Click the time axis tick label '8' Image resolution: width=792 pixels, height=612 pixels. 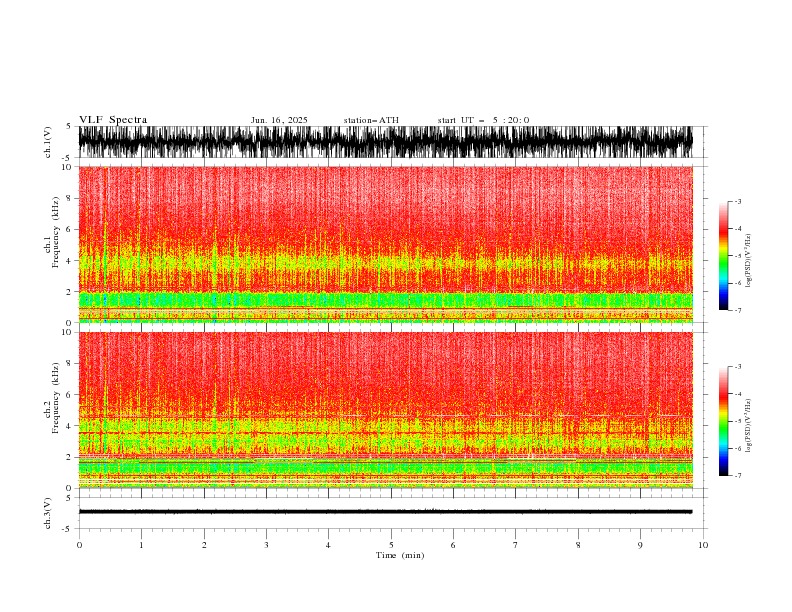[578, 545]
